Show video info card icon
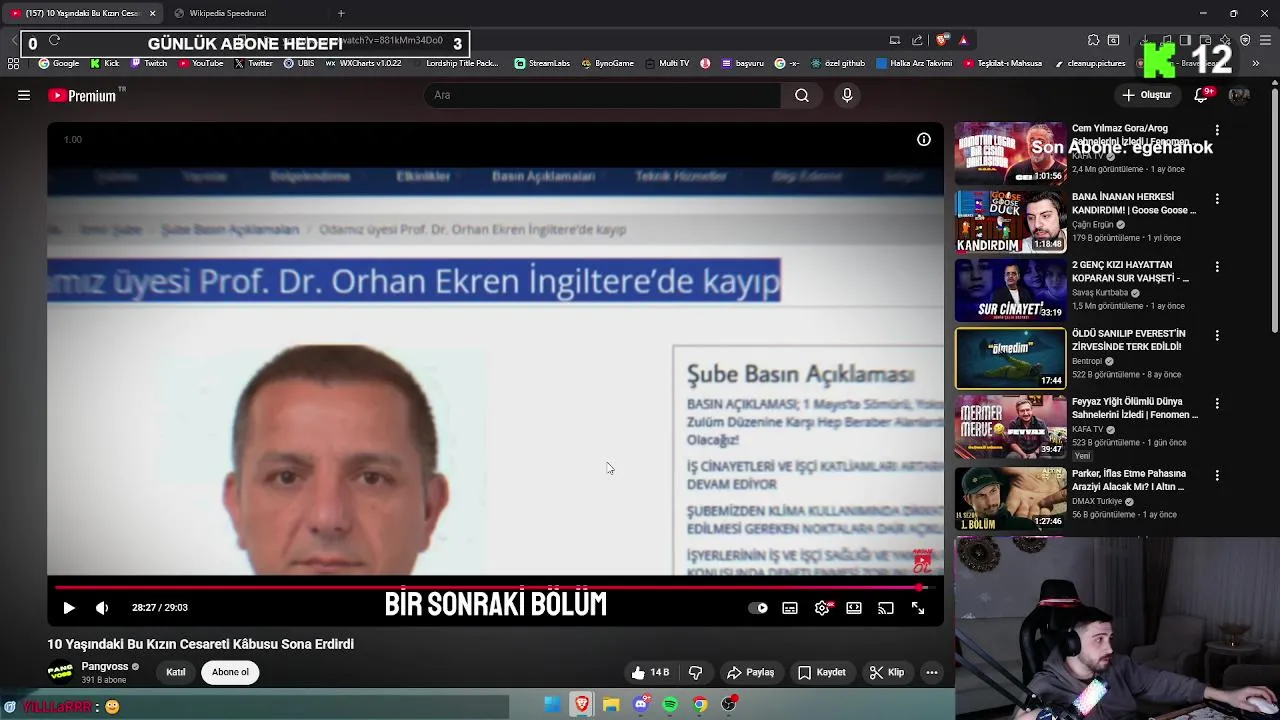The height and width of the screenshot is (720, 1280). pyautogui.click(x=924, y=139)
